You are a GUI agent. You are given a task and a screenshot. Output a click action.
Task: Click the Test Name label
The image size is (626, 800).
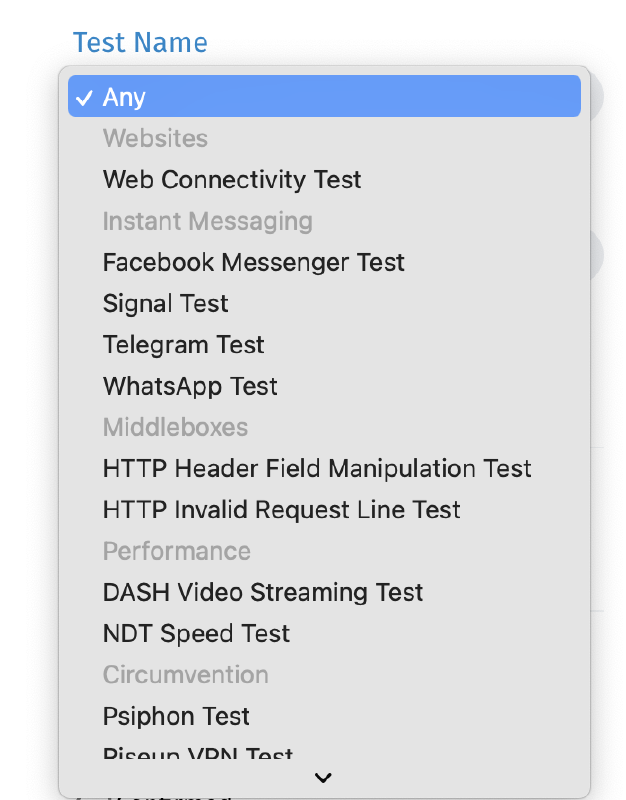coord(140,42)
